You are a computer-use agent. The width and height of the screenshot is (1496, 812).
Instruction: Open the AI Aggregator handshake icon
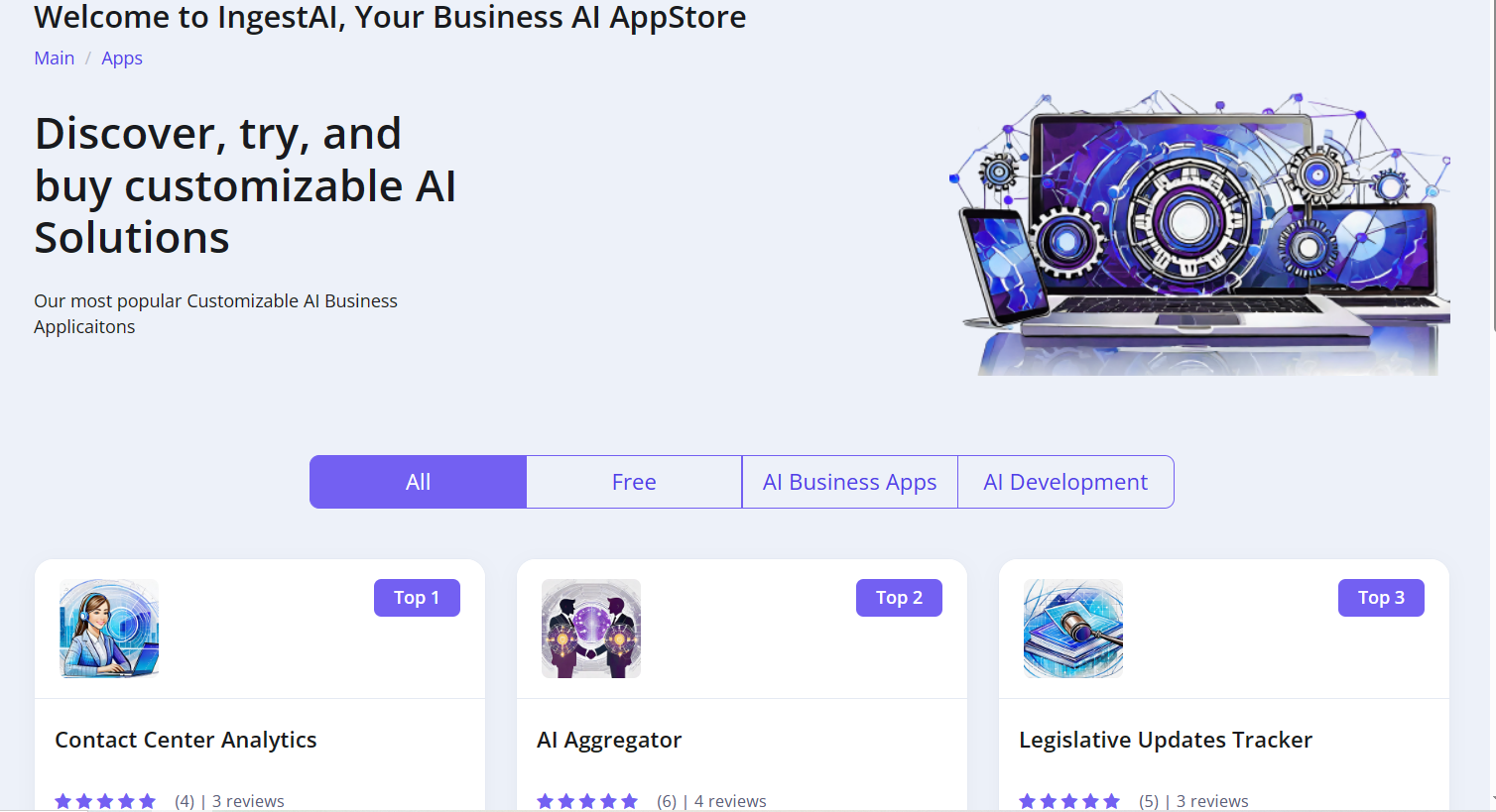click(x=591, y=629)
